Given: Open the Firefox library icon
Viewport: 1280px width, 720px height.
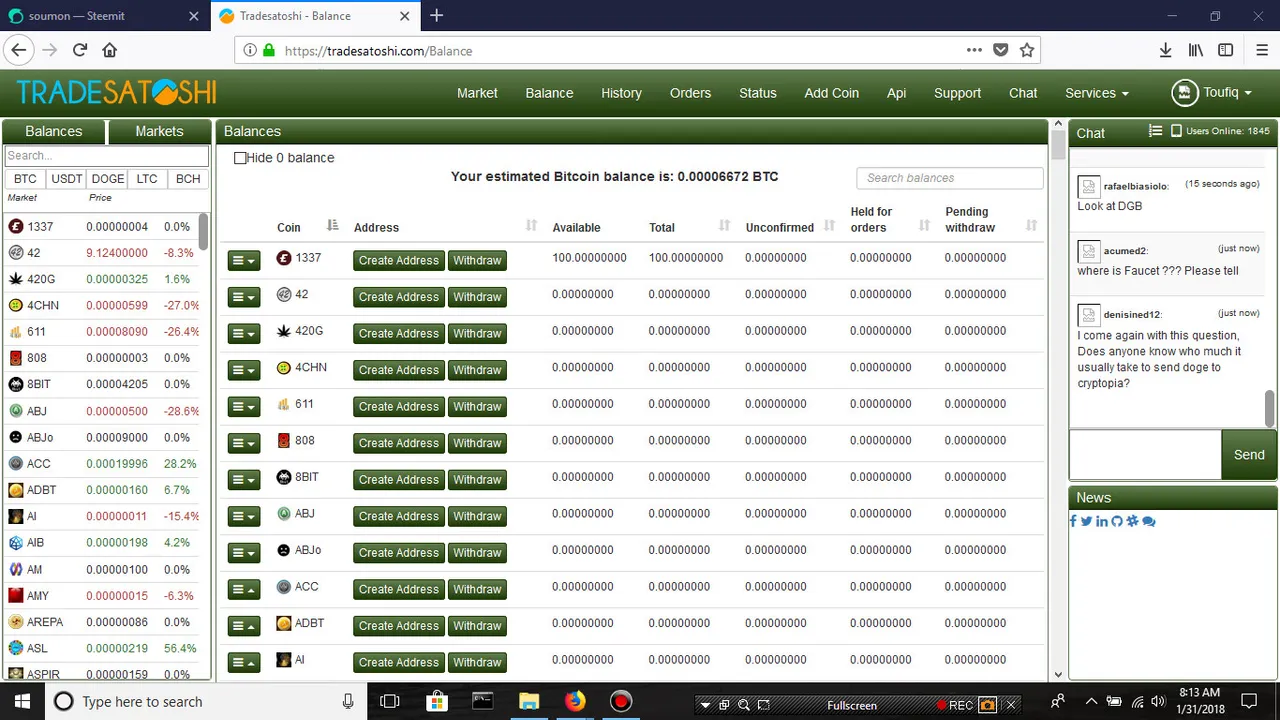Looking at the screenshot, I should click(1195, 50).
